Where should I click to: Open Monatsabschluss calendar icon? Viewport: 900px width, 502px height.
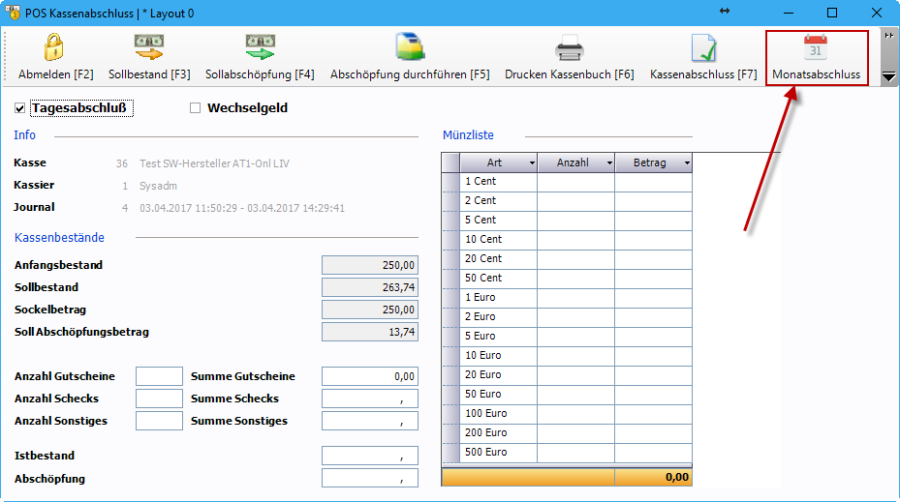815,48
